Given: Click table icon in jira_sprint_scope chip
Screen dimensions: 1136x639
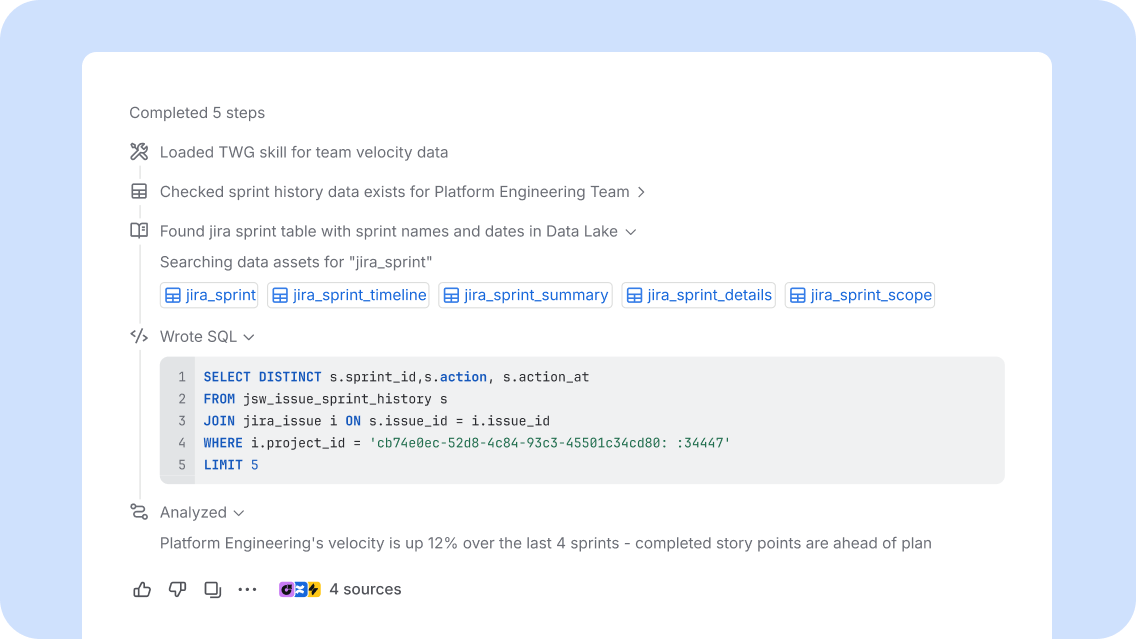Looking at the screenshot, I should (x=798, y=296).
